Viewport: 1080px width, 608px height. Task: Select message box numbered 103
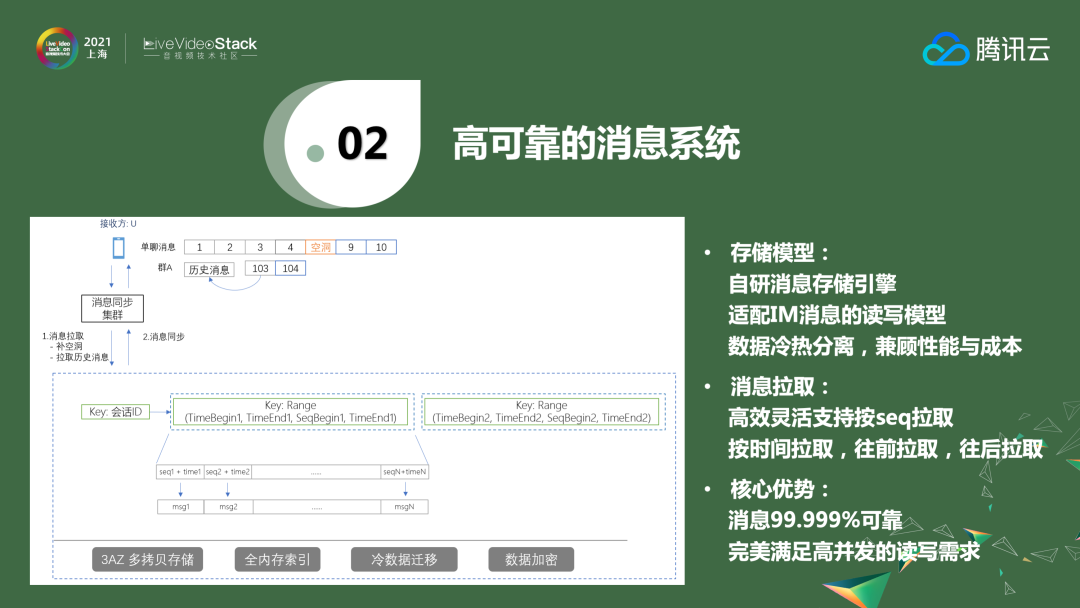[x=260, y=269]
